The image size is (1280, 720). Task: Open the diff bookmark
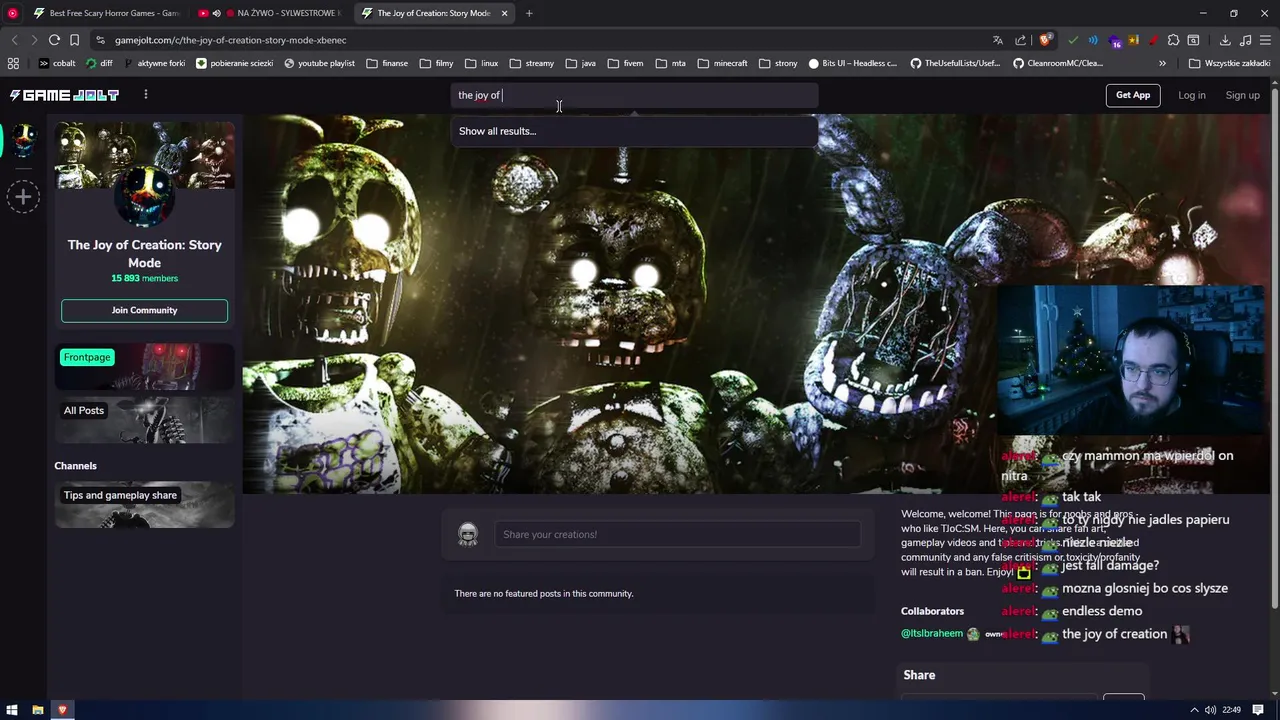coord(99,63)
